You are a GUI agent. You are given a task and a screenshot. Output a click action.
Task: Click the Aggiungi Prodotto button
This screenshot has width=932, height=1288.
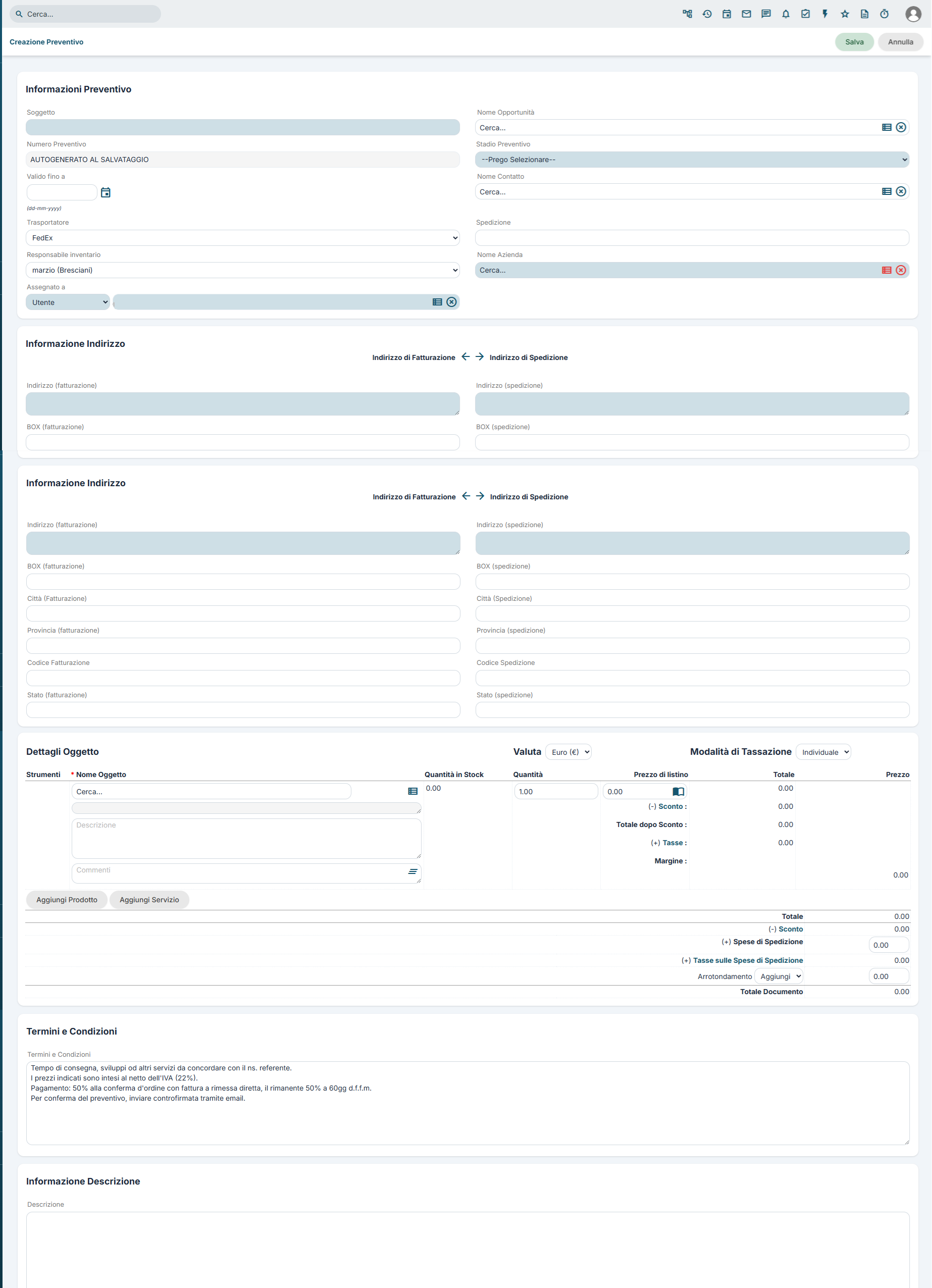67,900
